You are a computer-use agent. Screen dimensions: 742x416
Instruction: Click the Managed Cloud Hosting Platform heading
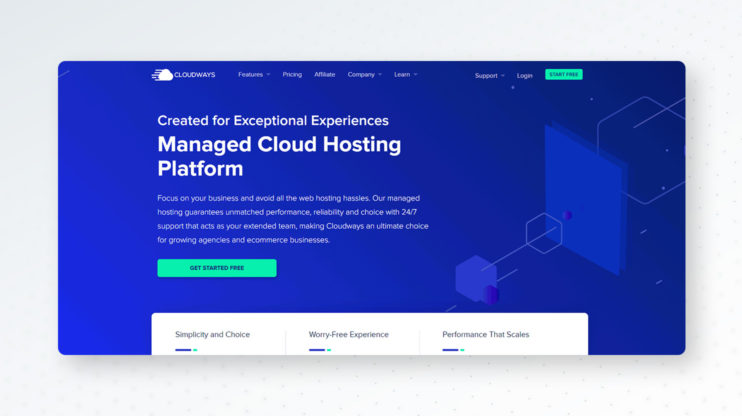point(279,156)
